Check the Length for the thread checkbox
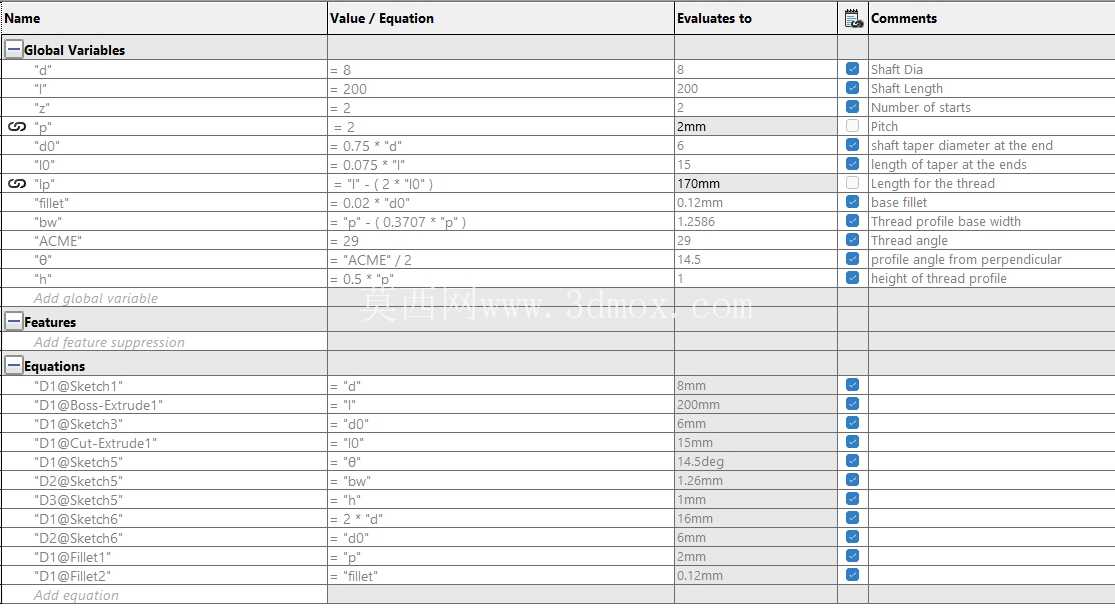Screen dimensions: 1115x614 pos(853,183)
